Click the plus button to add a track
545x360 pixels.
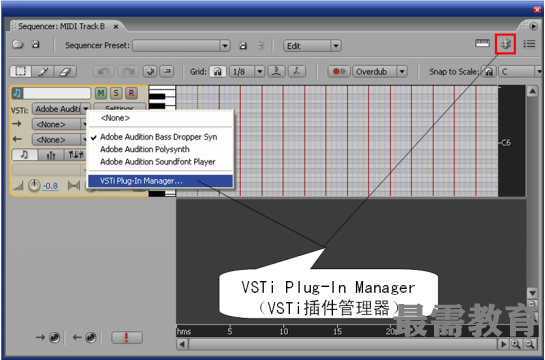150,72
